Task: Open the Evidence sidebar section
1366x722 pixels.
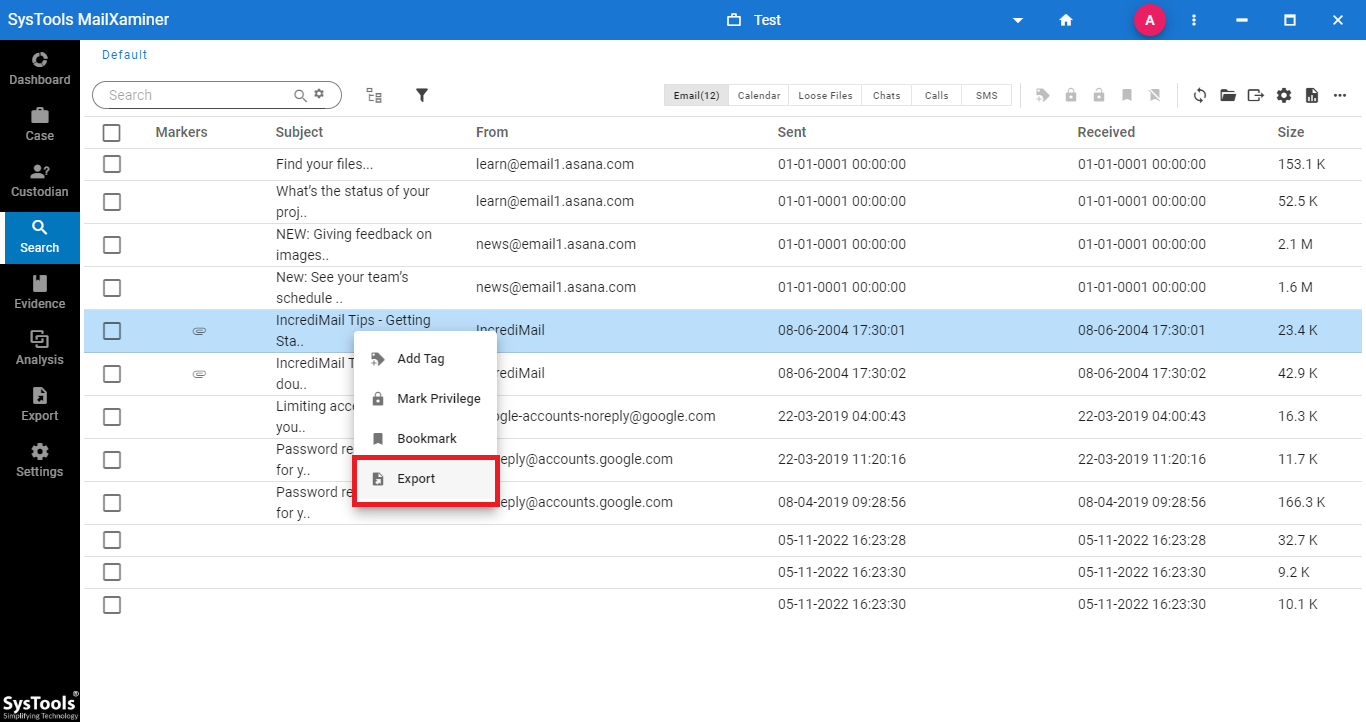Action: 40,292
